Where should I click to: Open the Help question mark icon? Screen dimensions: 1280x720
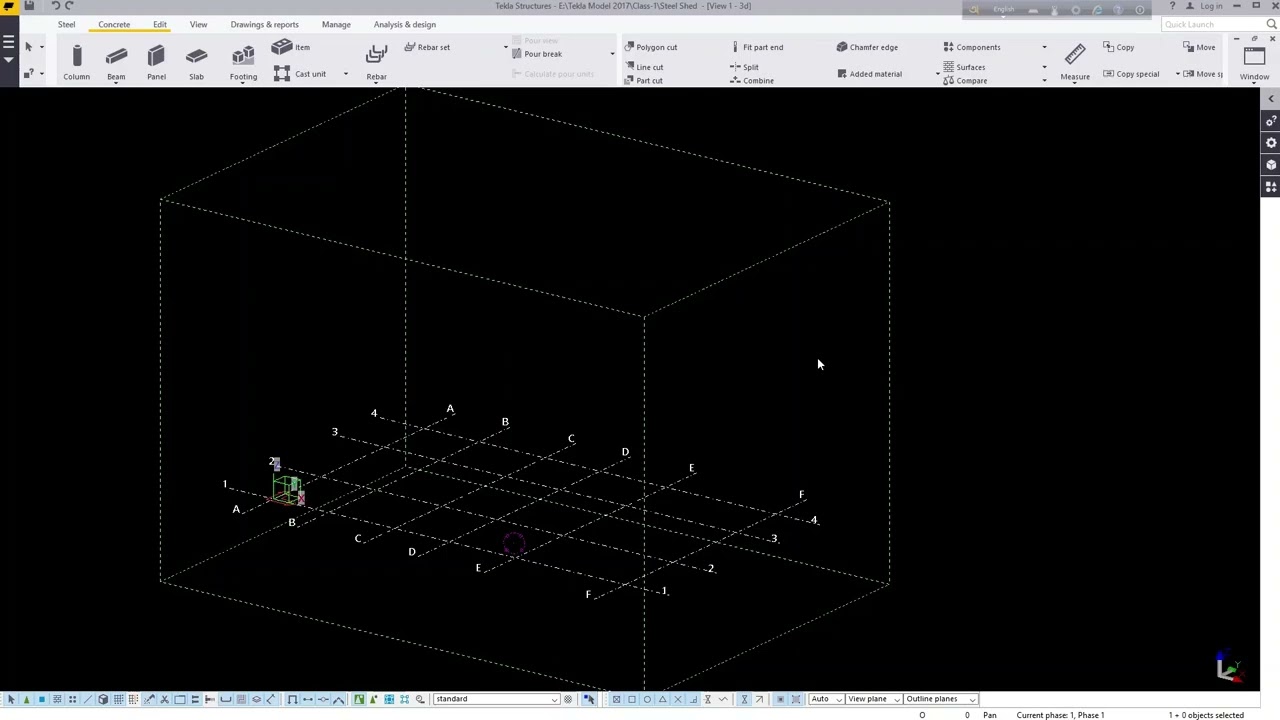(x=1172, y=6)
